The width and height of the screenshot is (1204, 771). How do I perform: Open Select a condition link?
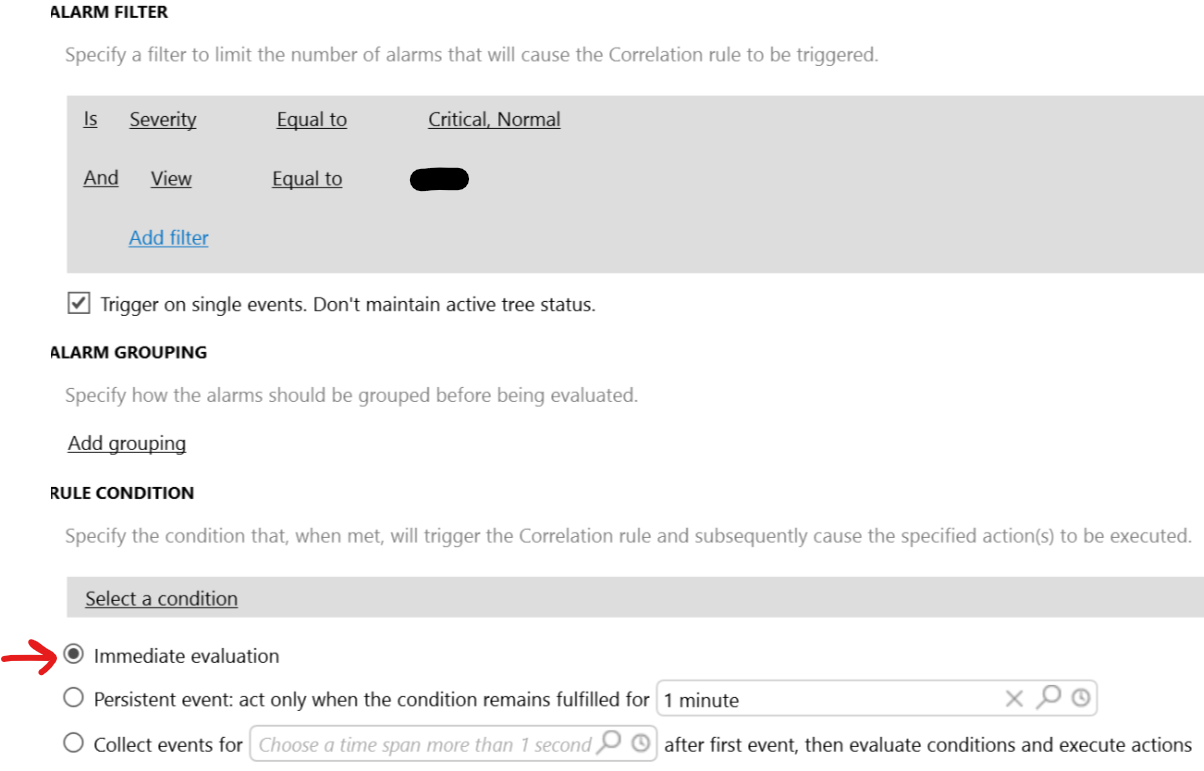coord(161,598)
